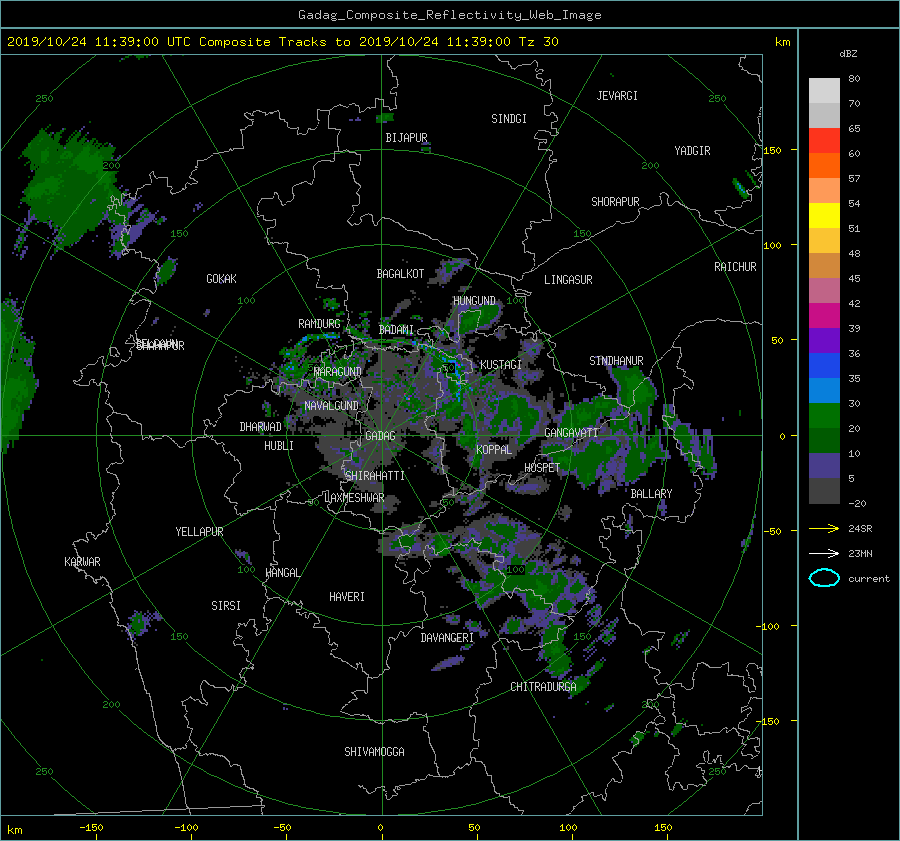Select the dark gray -20 dBZ swatch
This screenshot has width=900, height=841.
(824, 491)
